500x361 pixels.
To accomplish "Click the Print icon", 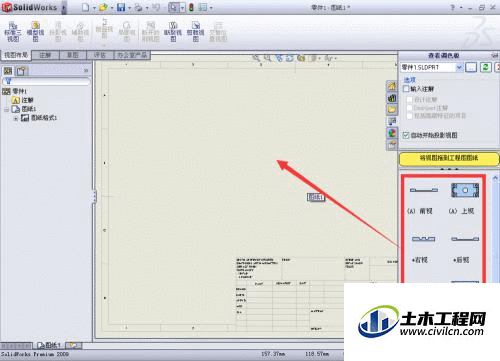I will (139, 7).
